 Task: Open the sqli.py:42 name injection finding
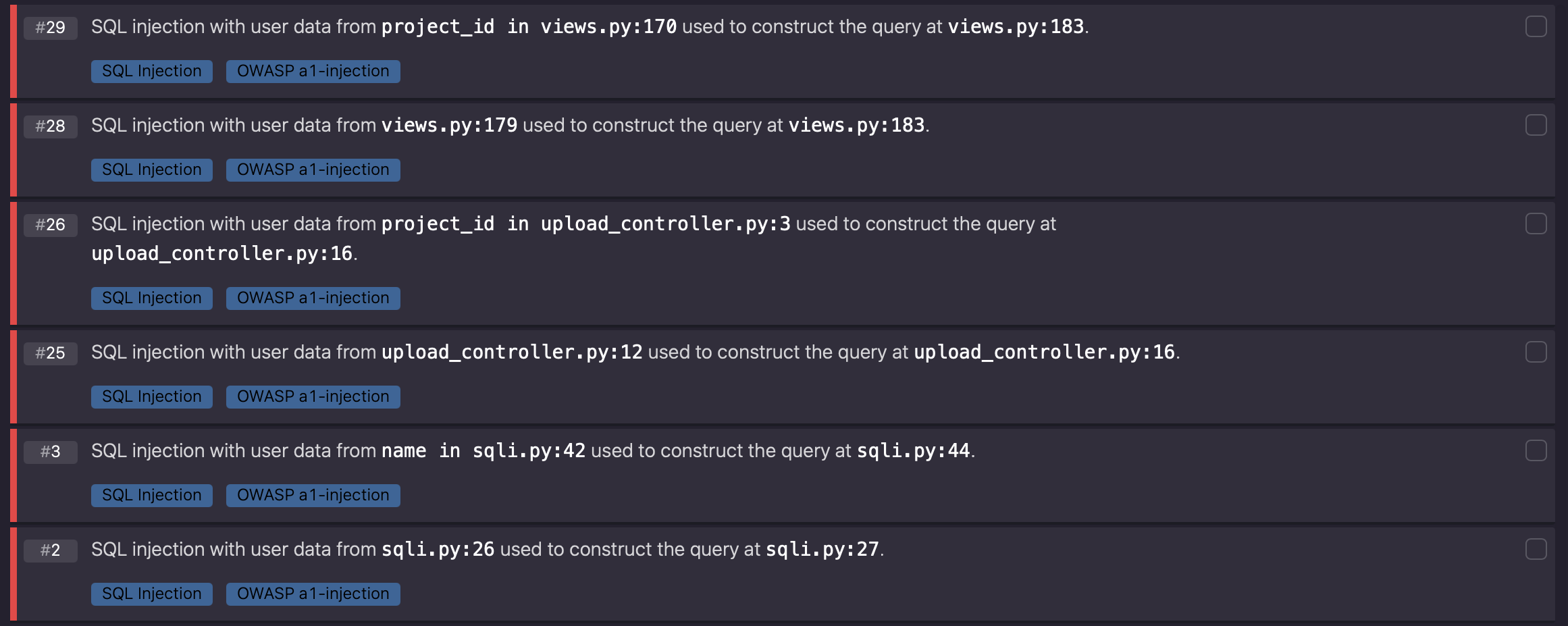coord(533,450)
